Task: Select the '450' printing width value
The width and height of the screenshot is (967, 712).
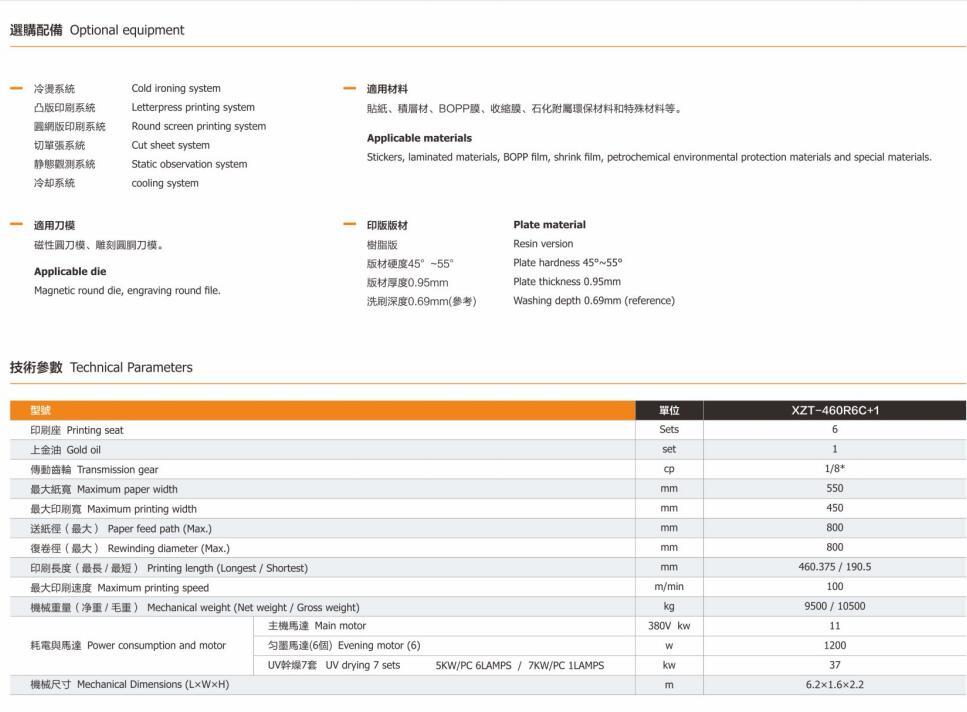Action: point(834,508)
